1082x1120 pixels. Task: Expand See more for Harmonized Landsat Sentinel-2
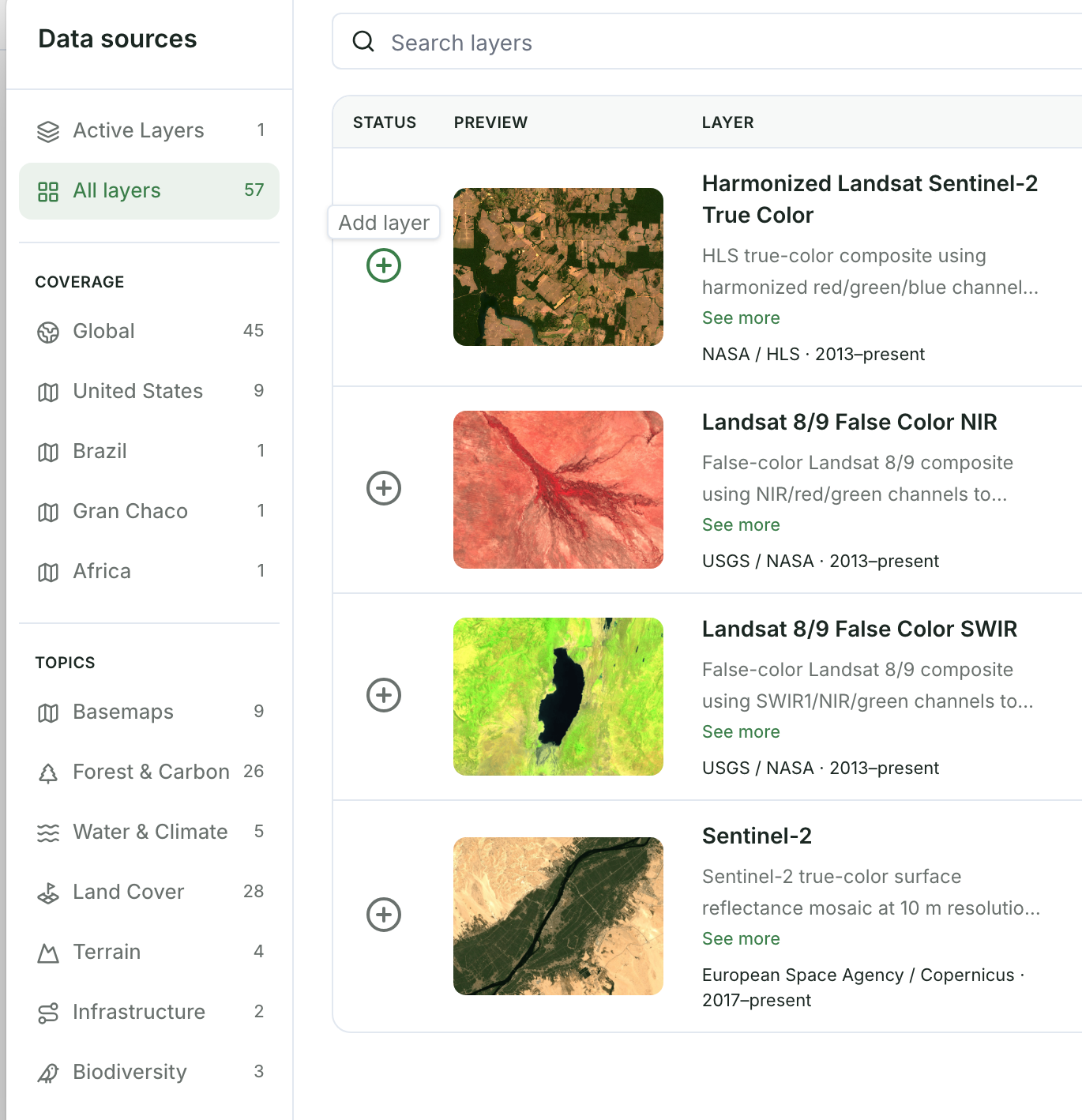point(741,318)
